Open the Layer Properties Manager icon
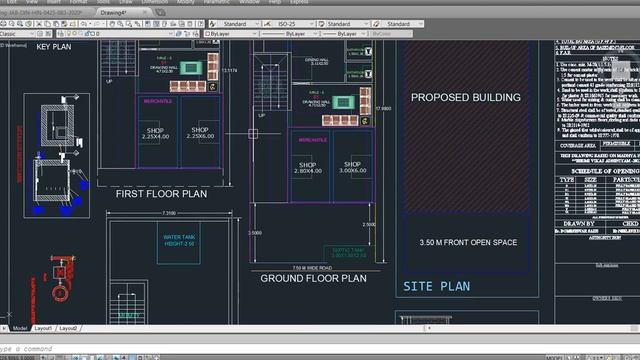Viewport: 640px width, 360px height. pos(62,34)
